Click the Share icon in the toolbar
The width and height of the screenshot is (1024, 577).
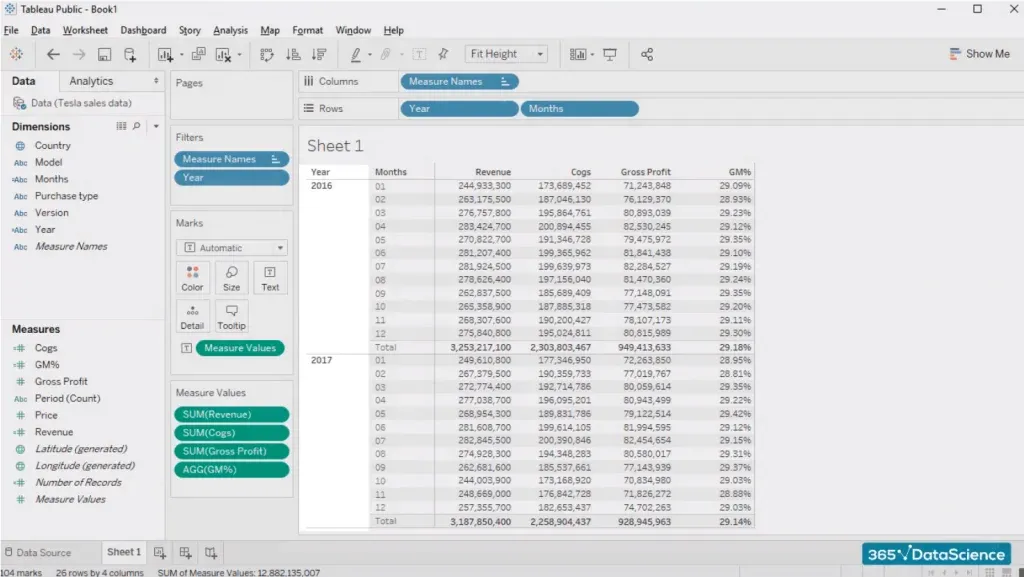647,54
